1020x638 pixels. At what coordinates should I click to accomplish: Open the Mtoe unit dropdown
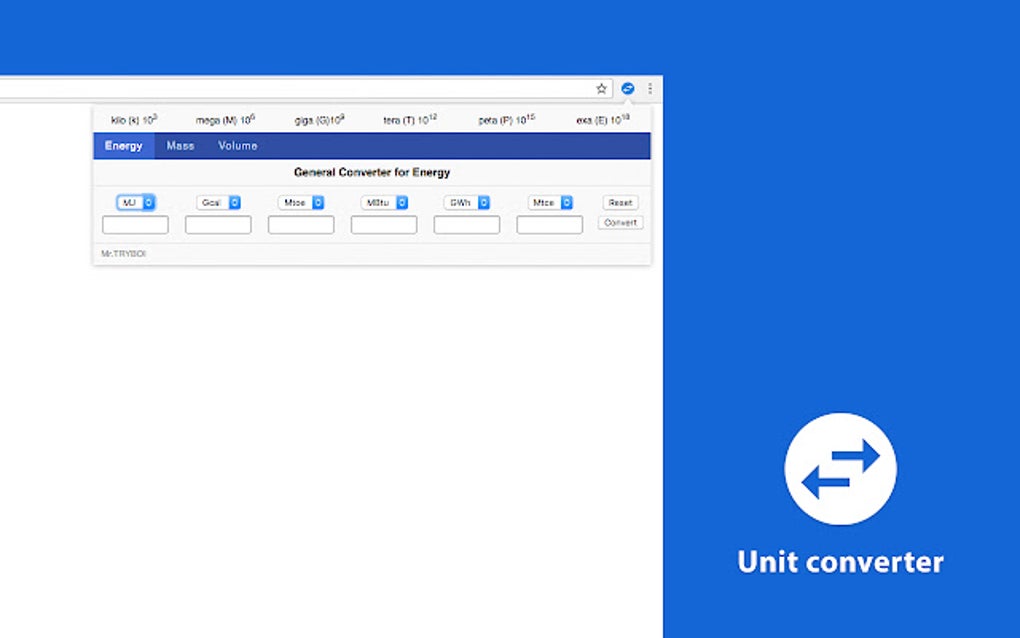coord(301,202)
